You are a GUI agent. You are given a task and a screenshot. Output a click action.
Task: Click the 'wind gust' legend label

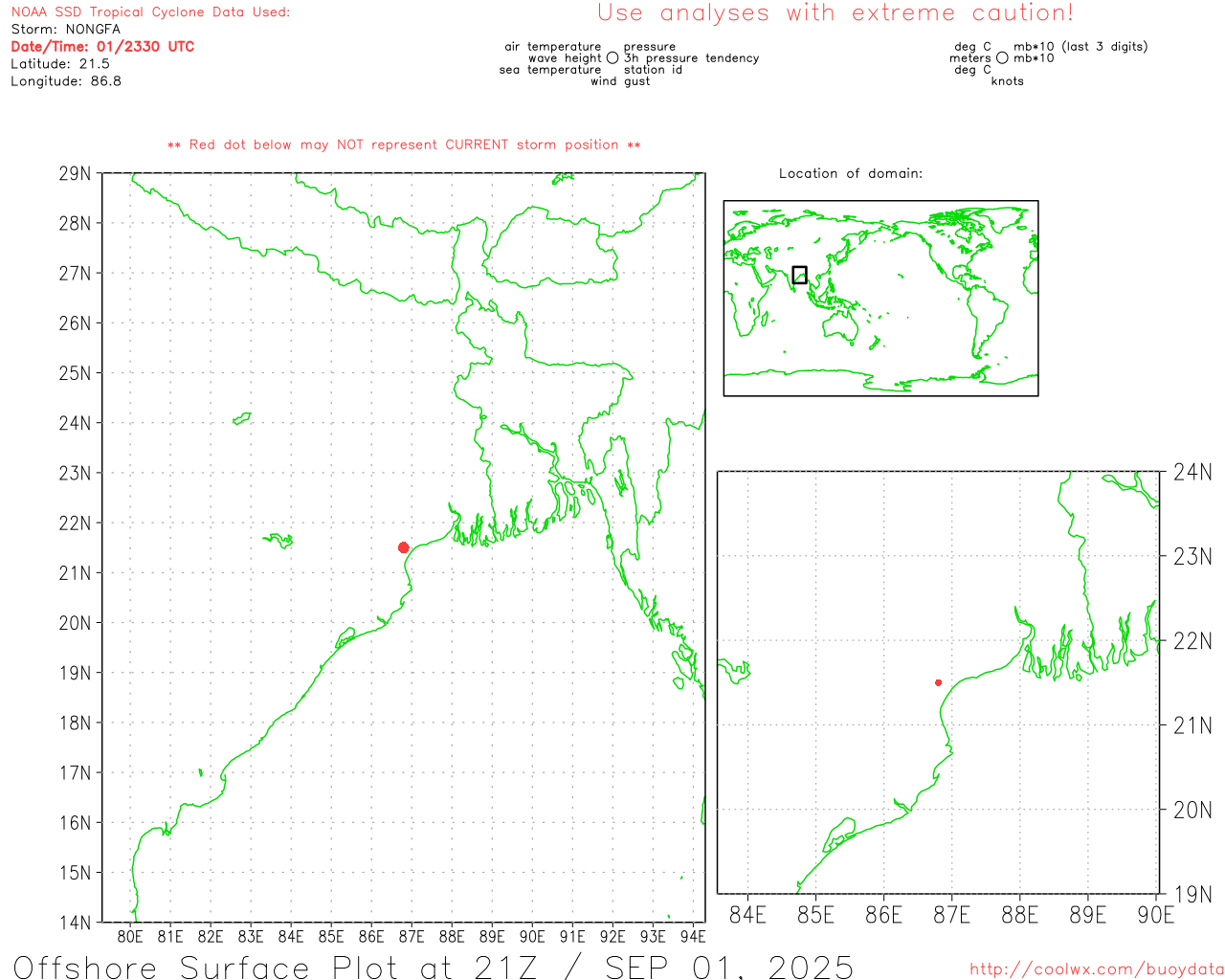pyautogui.click(x=620, y=81)
